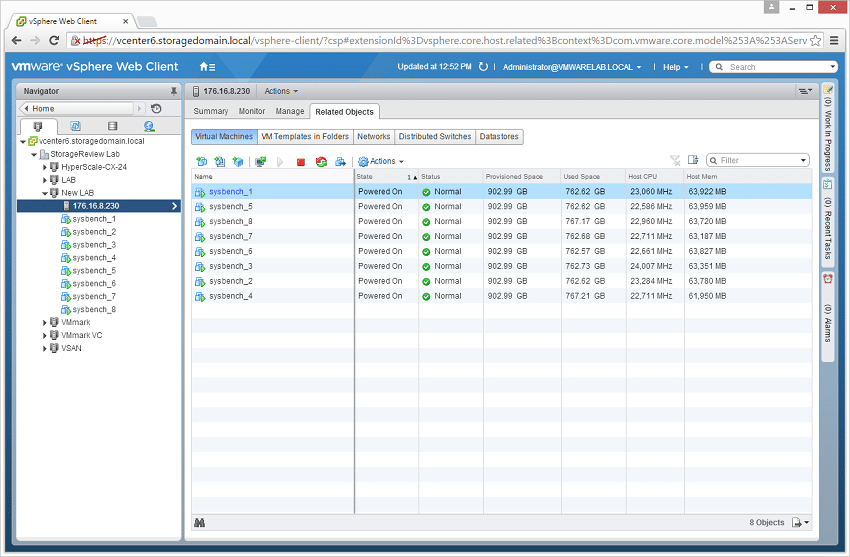This screenshot has width=850, height=557.
Task: Click the Filter input field
Action: click(757, 160)
